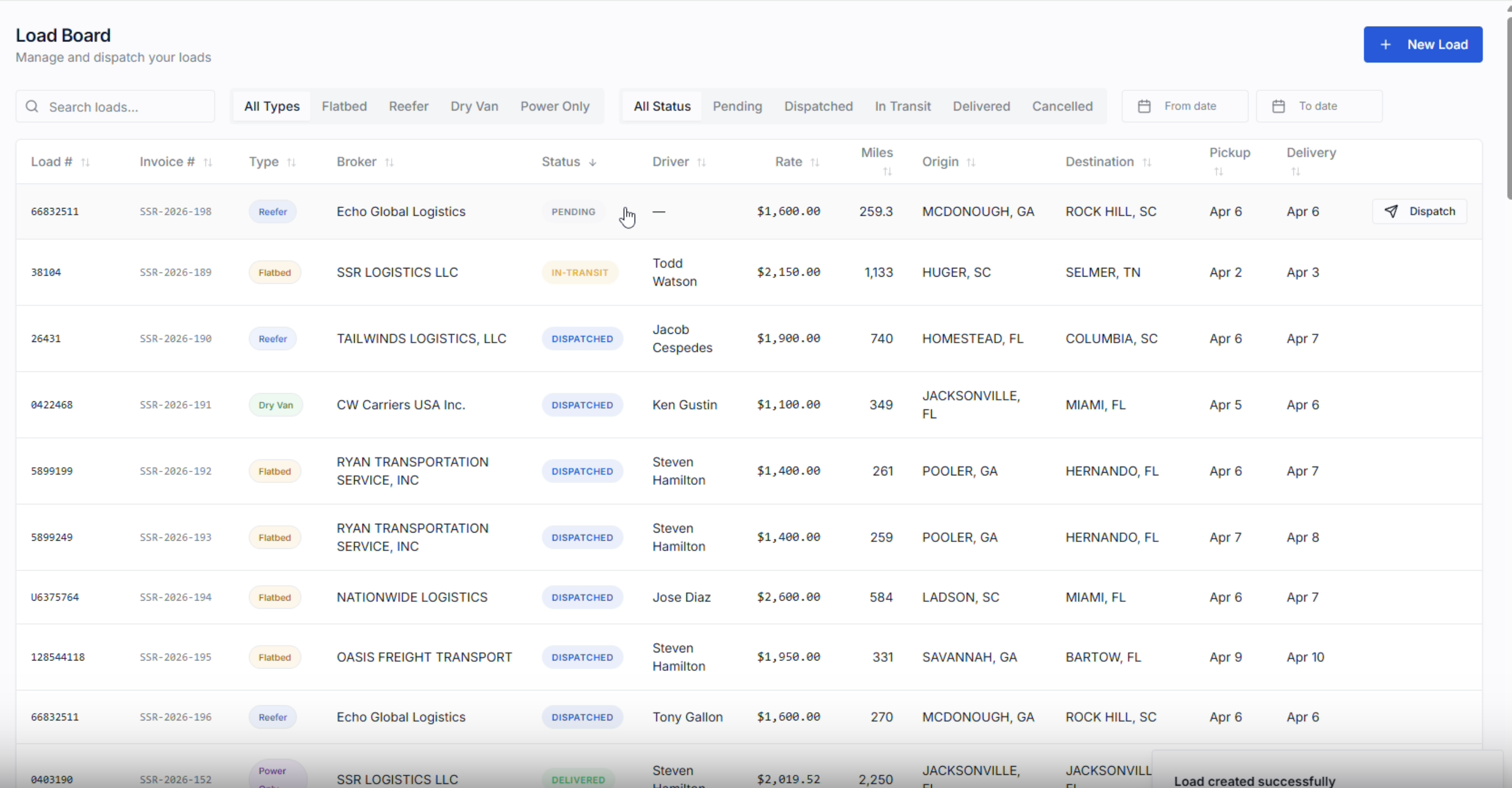Toggle the Reefer type filter

pyautogui.click(x=408, y=106)
